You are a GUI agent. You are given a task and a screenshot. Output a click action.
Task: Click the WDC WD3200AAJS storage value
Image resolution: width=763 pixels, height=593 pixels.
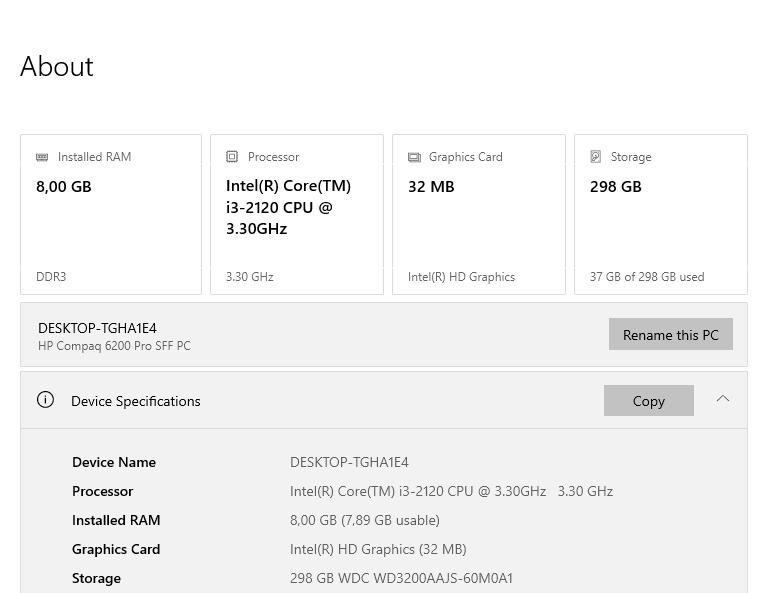coord(401,578)
